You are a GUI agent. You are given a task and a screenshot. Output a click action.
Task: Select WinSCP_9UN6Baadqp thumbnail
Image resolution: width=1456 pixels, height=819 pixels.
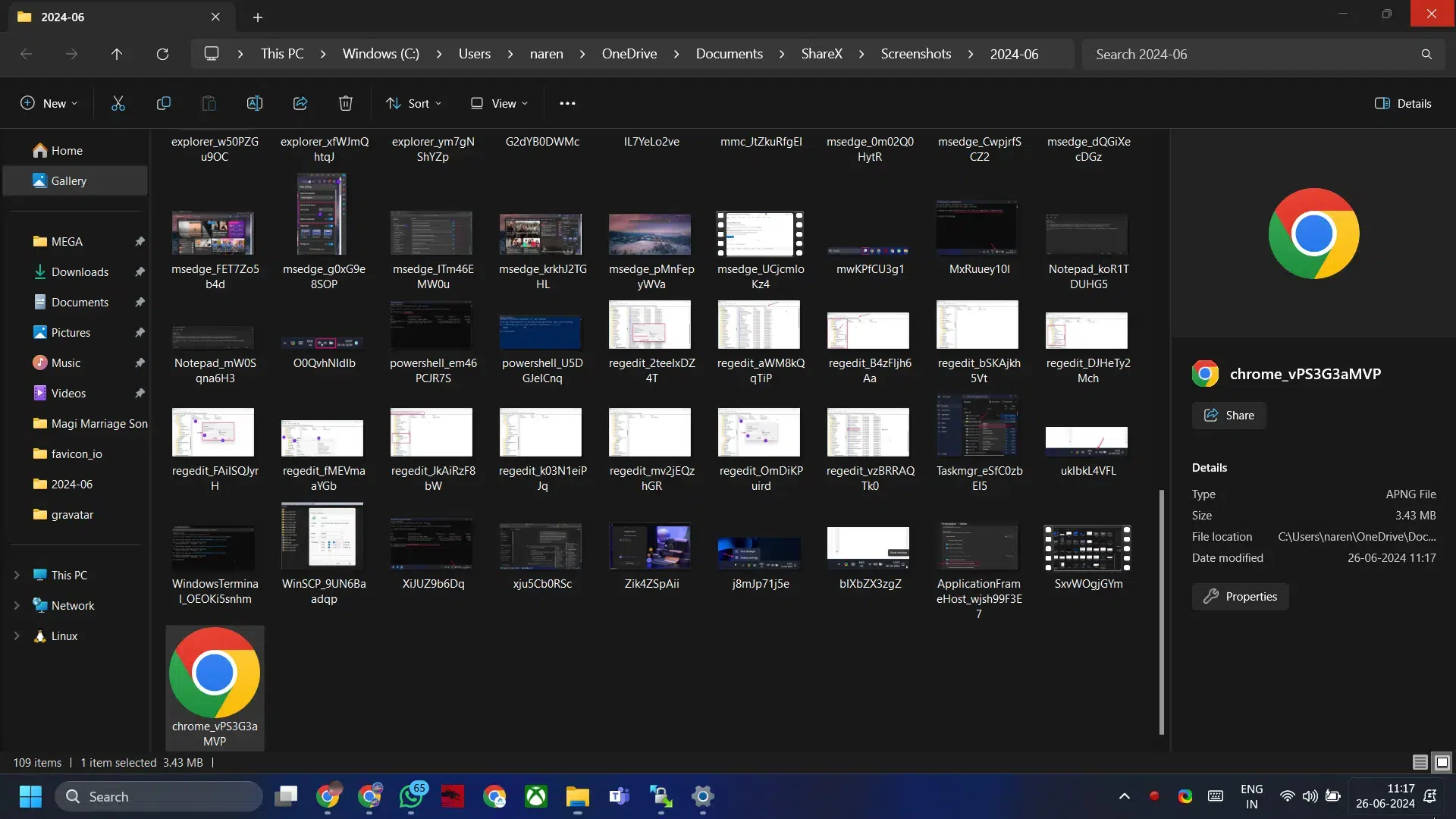(x=322, y=536)
